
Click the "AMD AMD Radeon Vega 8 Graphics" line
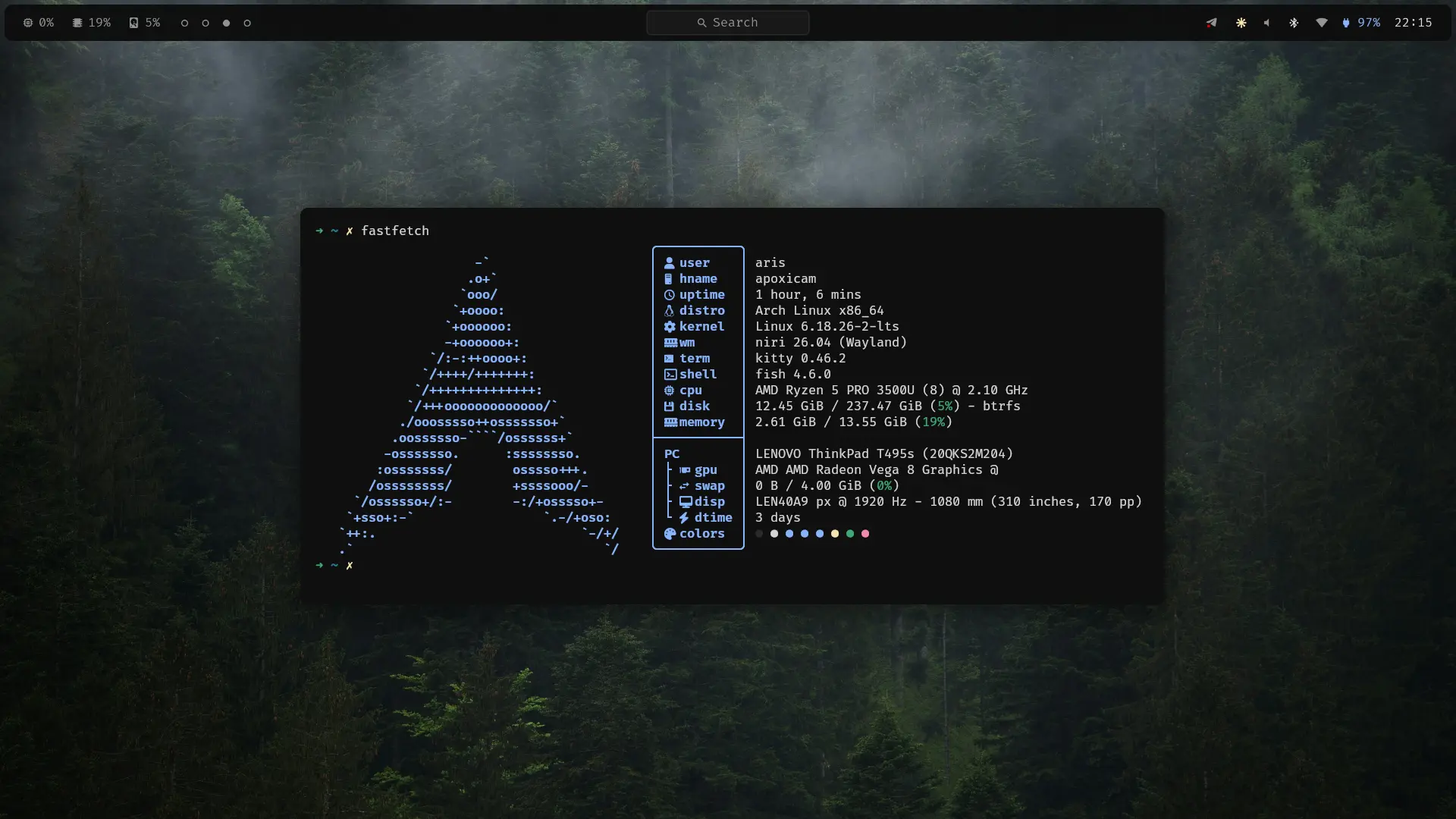(x=877, y=470)
